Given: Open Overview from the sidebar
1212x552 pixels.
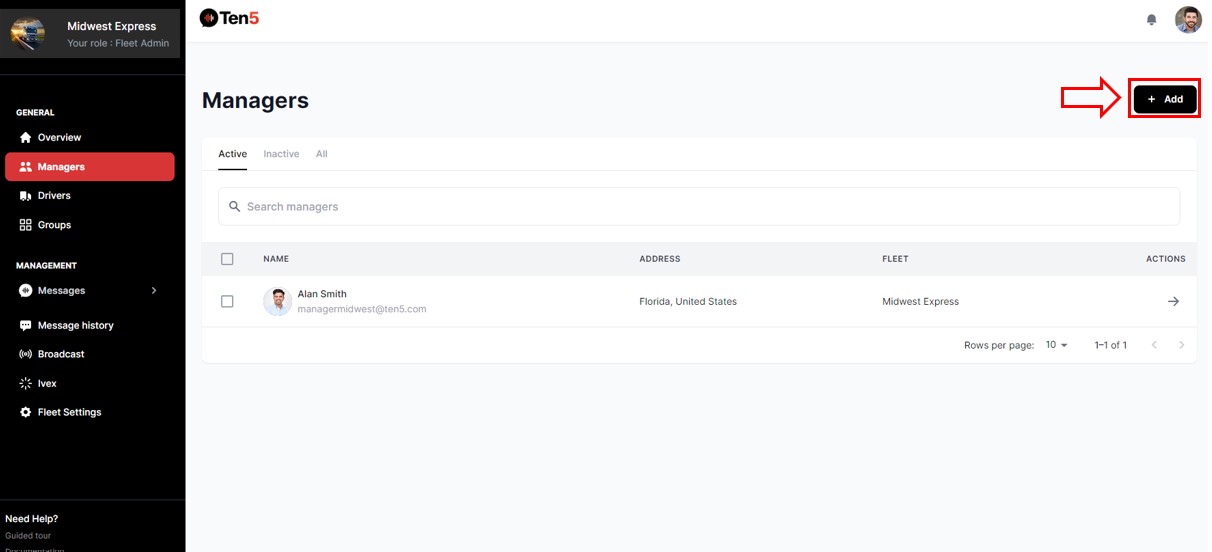Looking at the screenshot, I should [59, 137].
